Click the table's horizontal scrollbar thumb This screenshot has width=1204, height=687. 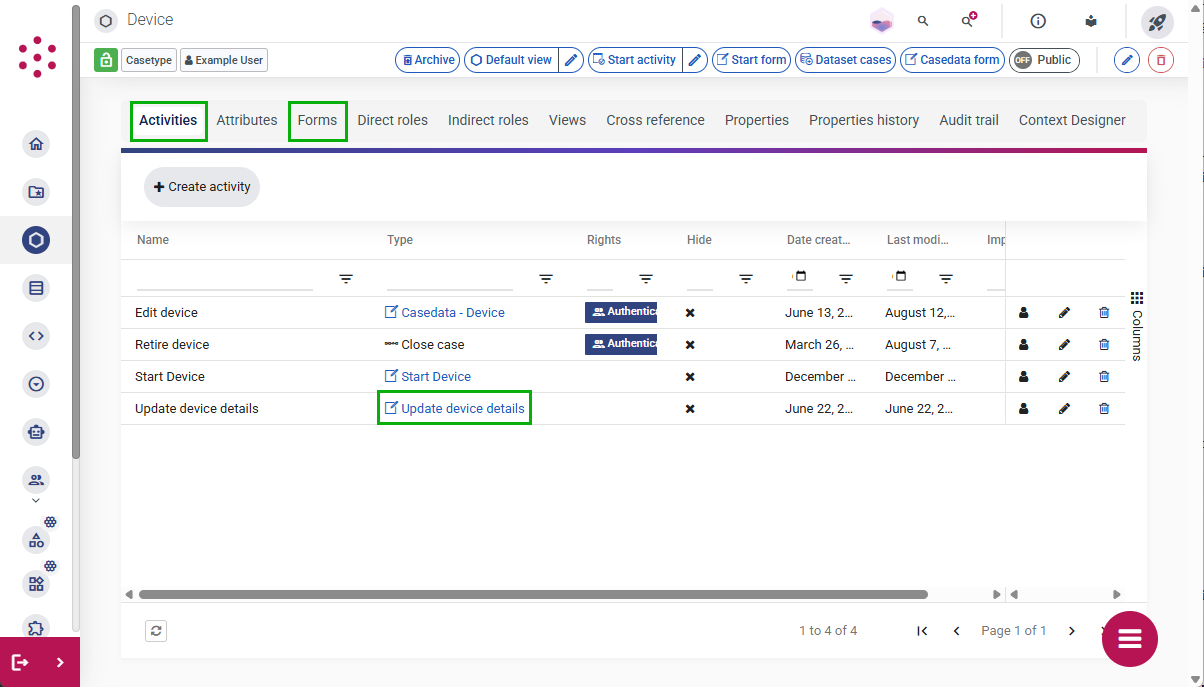(x=533, y=594)
